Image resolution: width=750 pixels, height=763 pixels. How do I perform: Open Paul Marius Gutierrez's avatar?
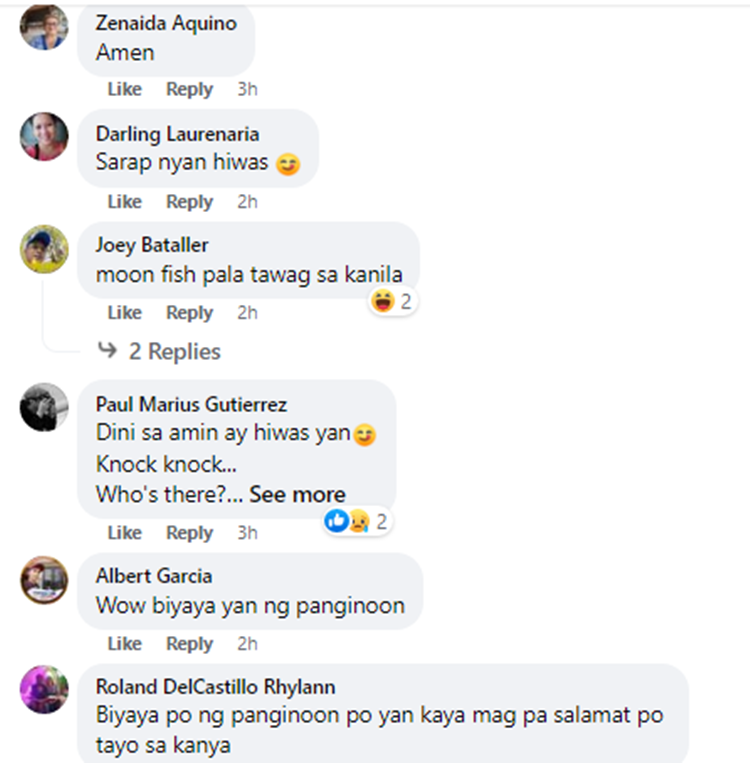pyautogui.click(x=44, y=407)
